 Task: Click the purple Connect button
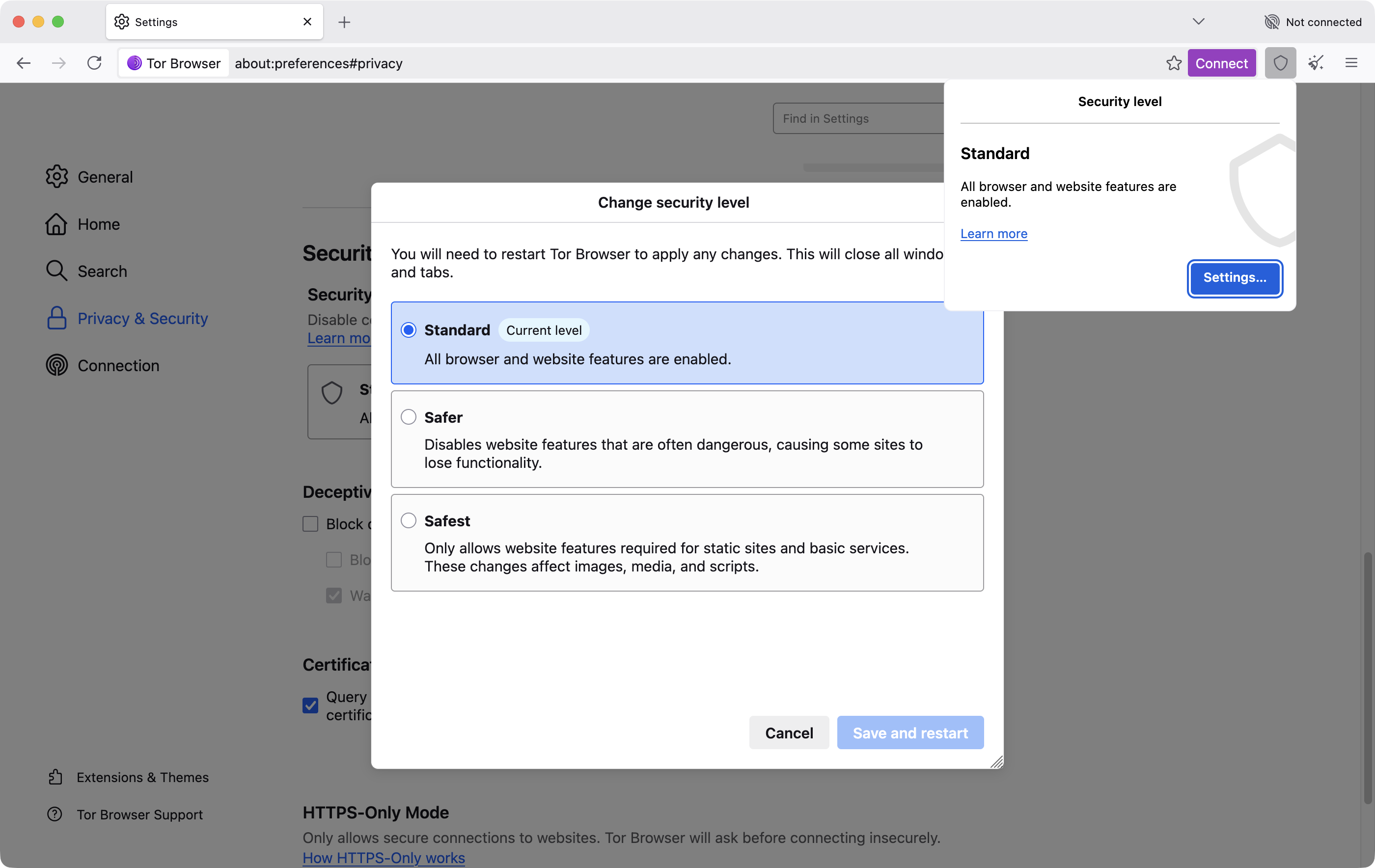[1221, 63]
